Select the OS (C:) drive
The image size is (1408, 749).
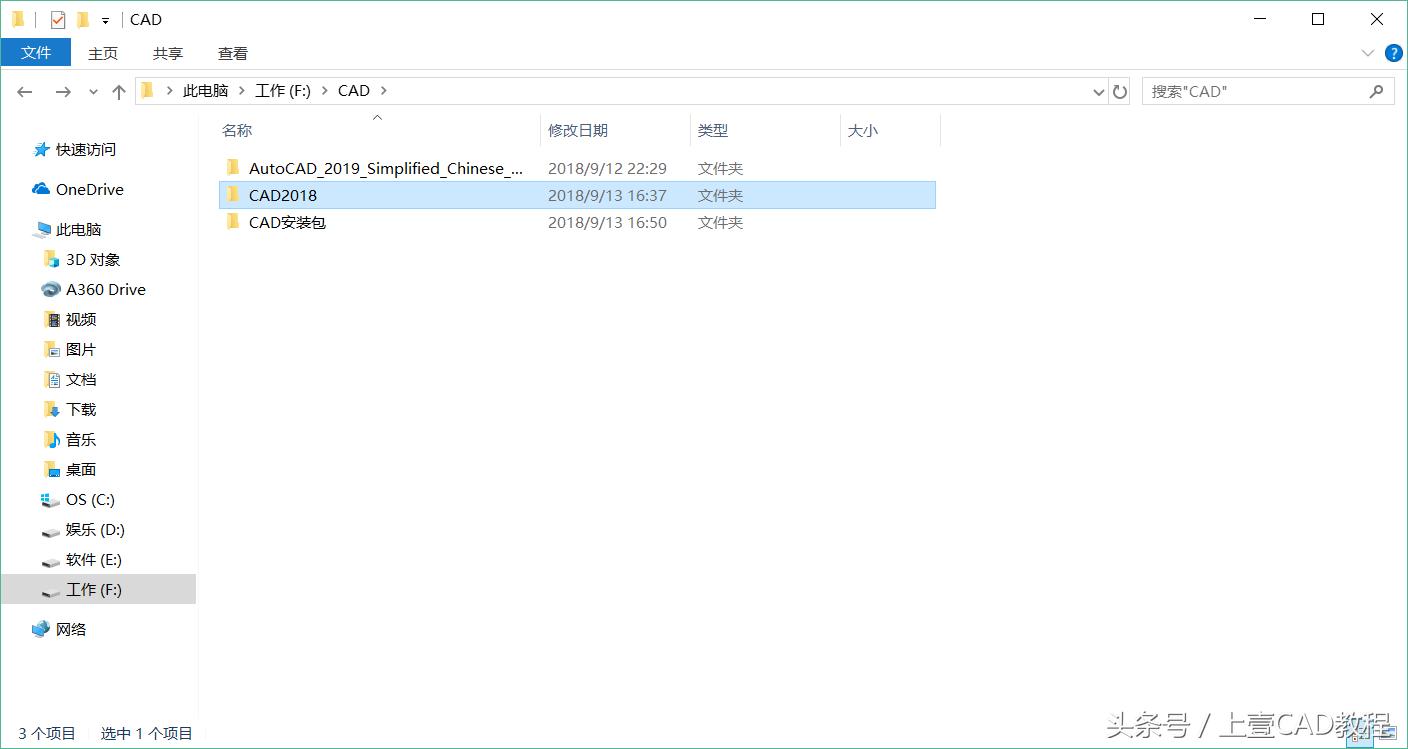[x=88, y=499]
